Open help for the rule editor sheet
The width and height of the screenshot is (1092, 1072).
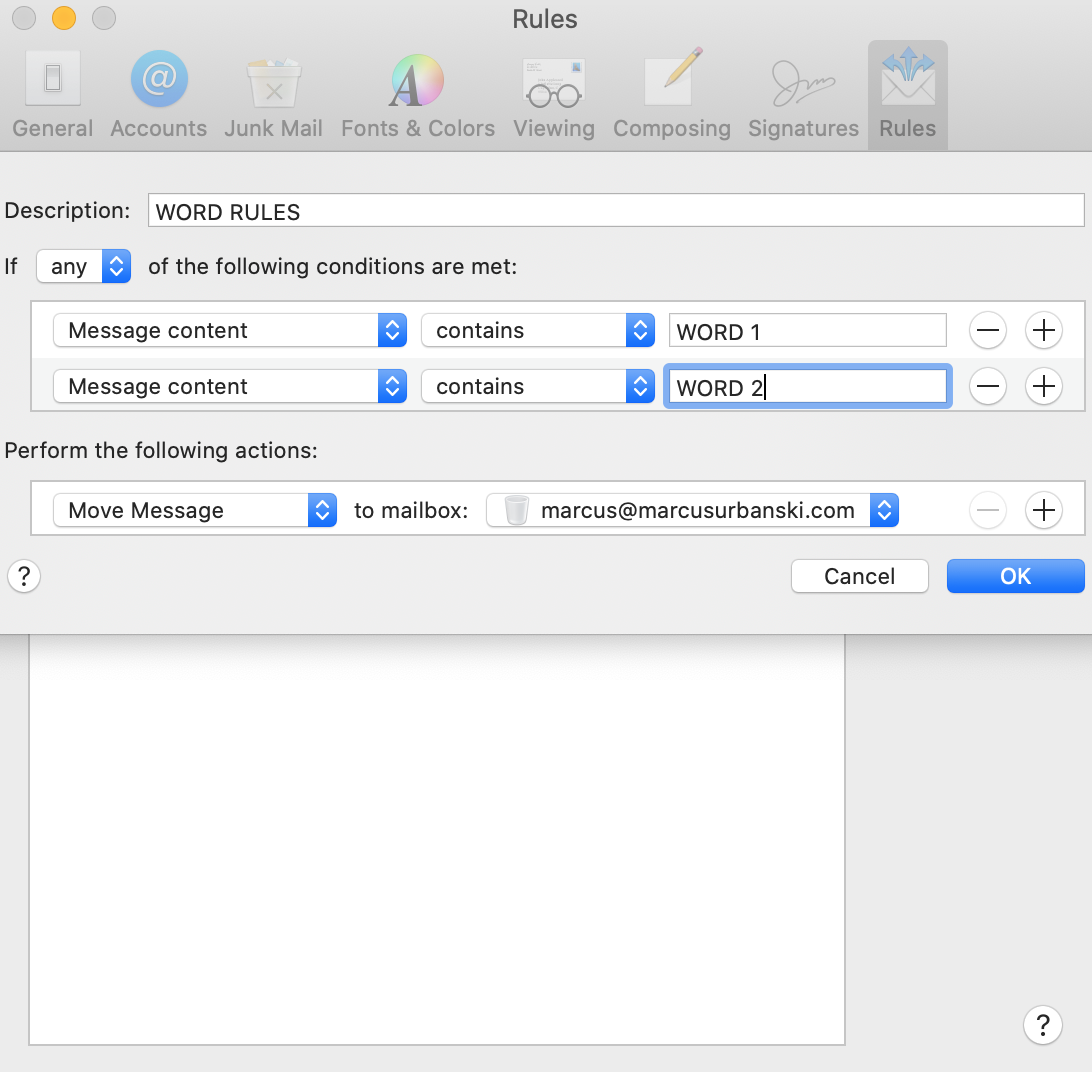pos(24,576)
